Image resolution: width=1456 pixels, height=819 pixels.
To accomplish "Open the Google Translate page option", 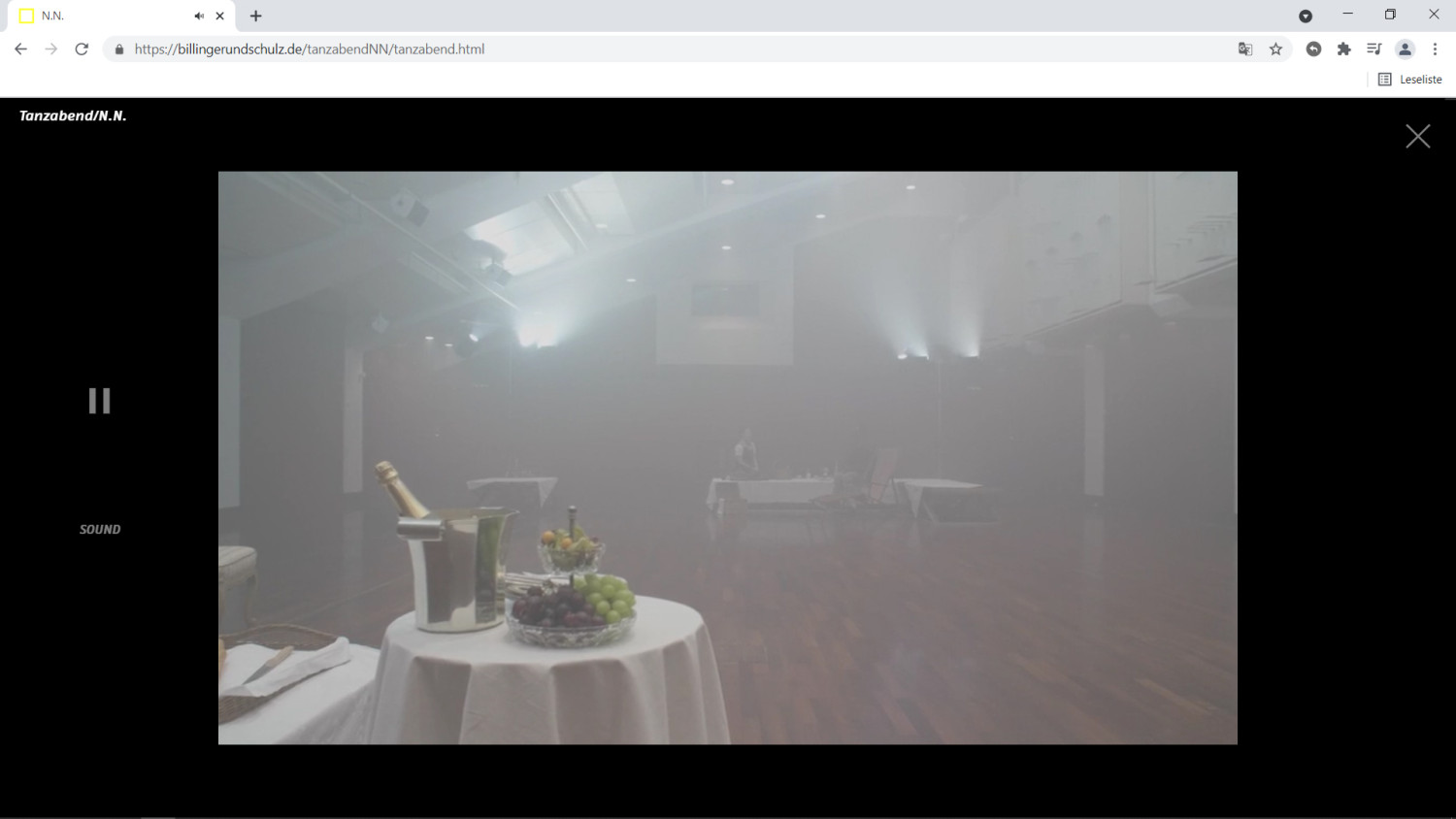I will tap(1245, 49).
